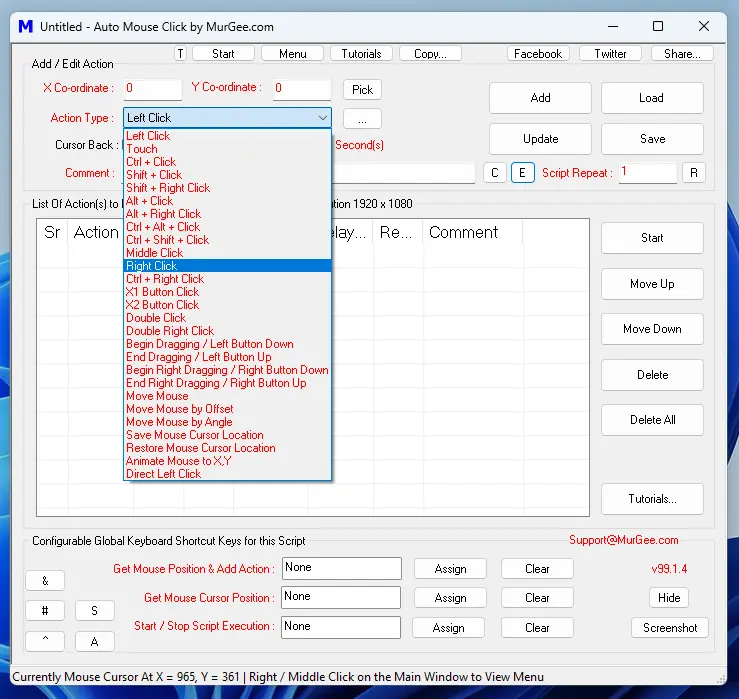Choose Ctrl + Click option
The width and height of the screenshot is (739, 699).
click(x=227, y=162)
